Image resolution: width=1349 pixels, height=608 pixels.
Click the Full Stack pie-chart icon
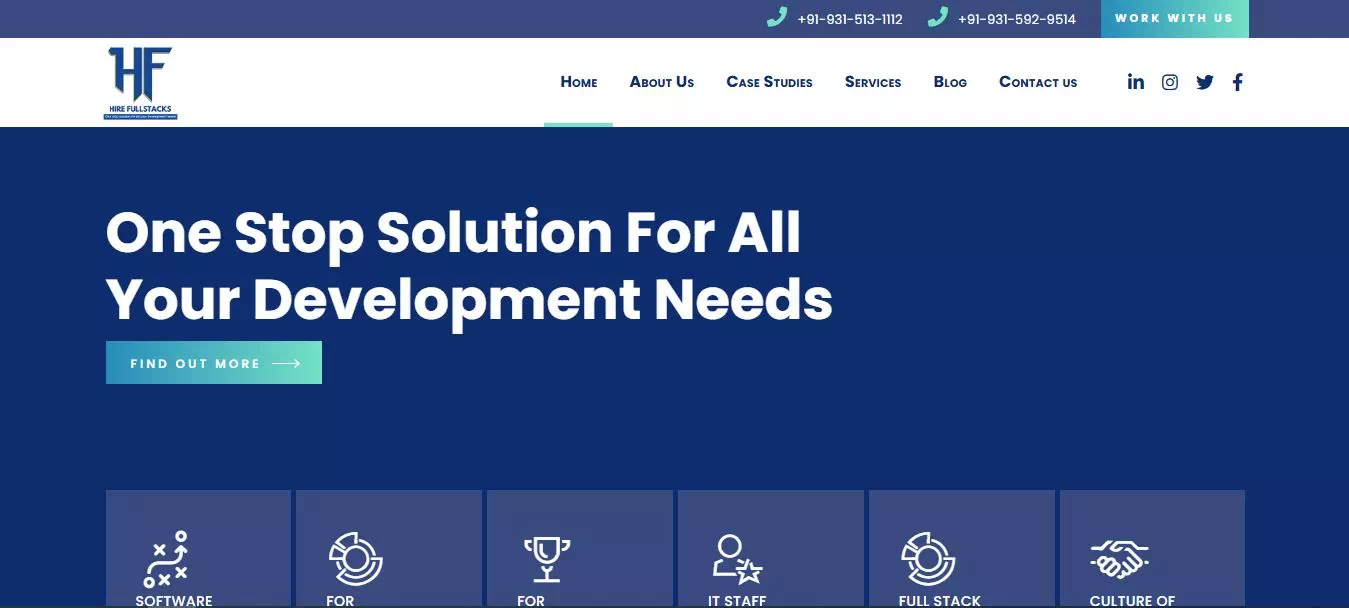[x=928, y=559]
